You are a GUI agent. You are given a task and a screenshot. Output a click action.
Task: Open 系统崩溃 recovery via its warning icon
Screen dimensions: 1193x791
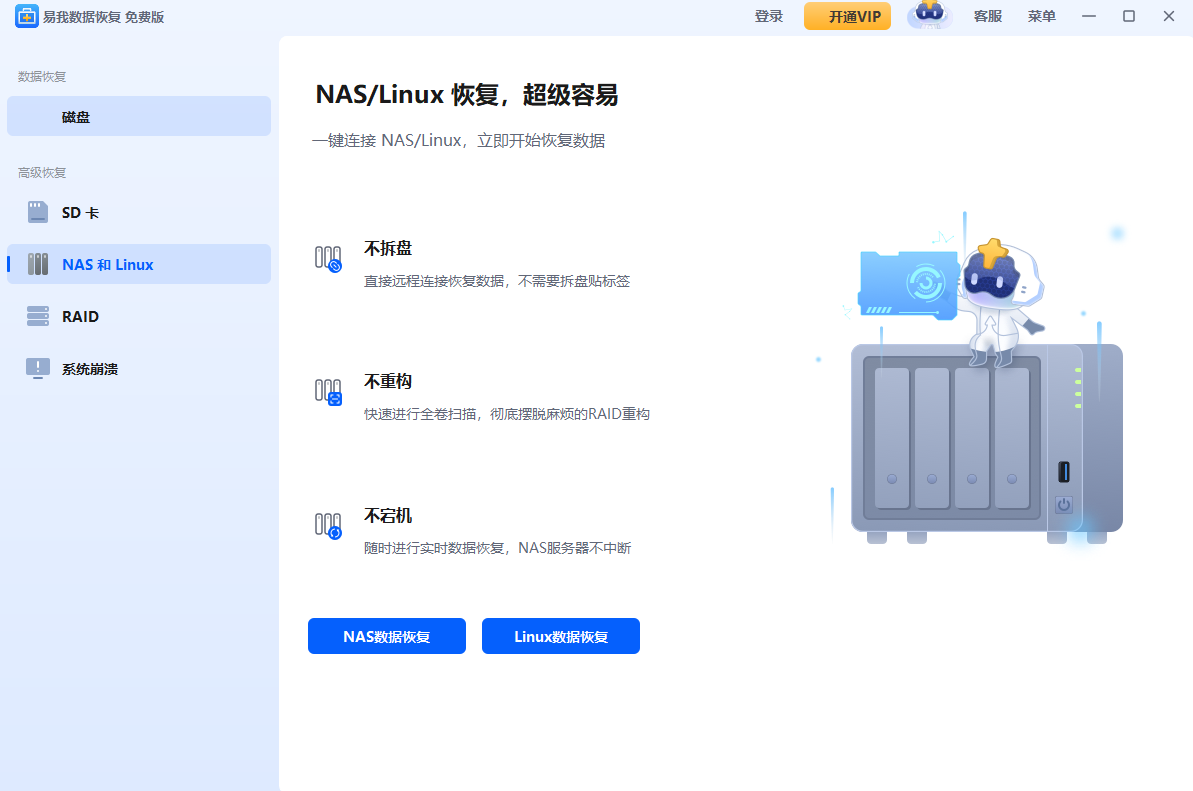pos(38,368)
